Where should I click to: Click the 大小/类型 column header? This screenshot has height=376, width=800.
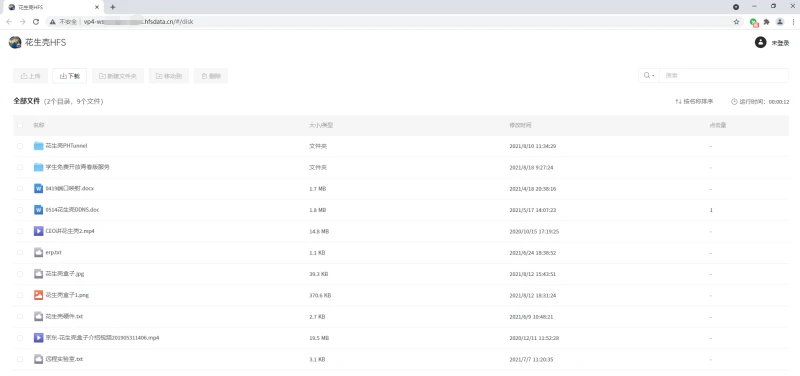321,125
